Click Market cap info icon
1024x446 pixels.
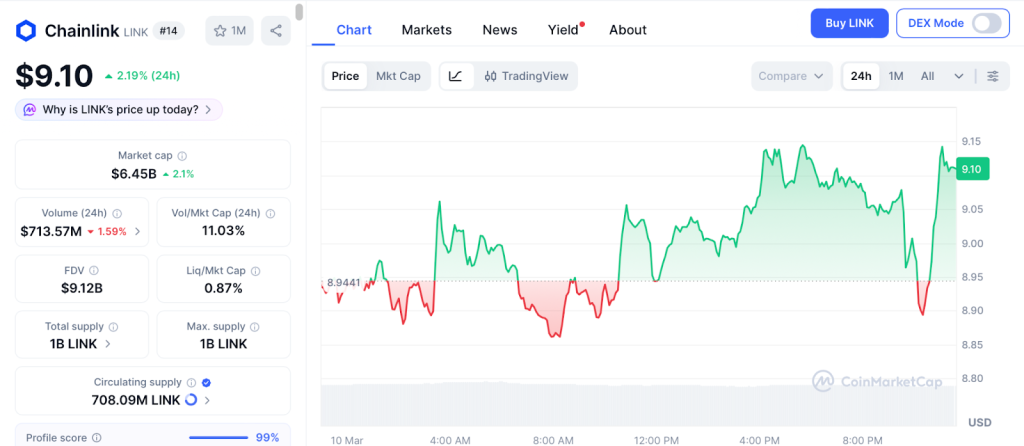coord(182,156)
